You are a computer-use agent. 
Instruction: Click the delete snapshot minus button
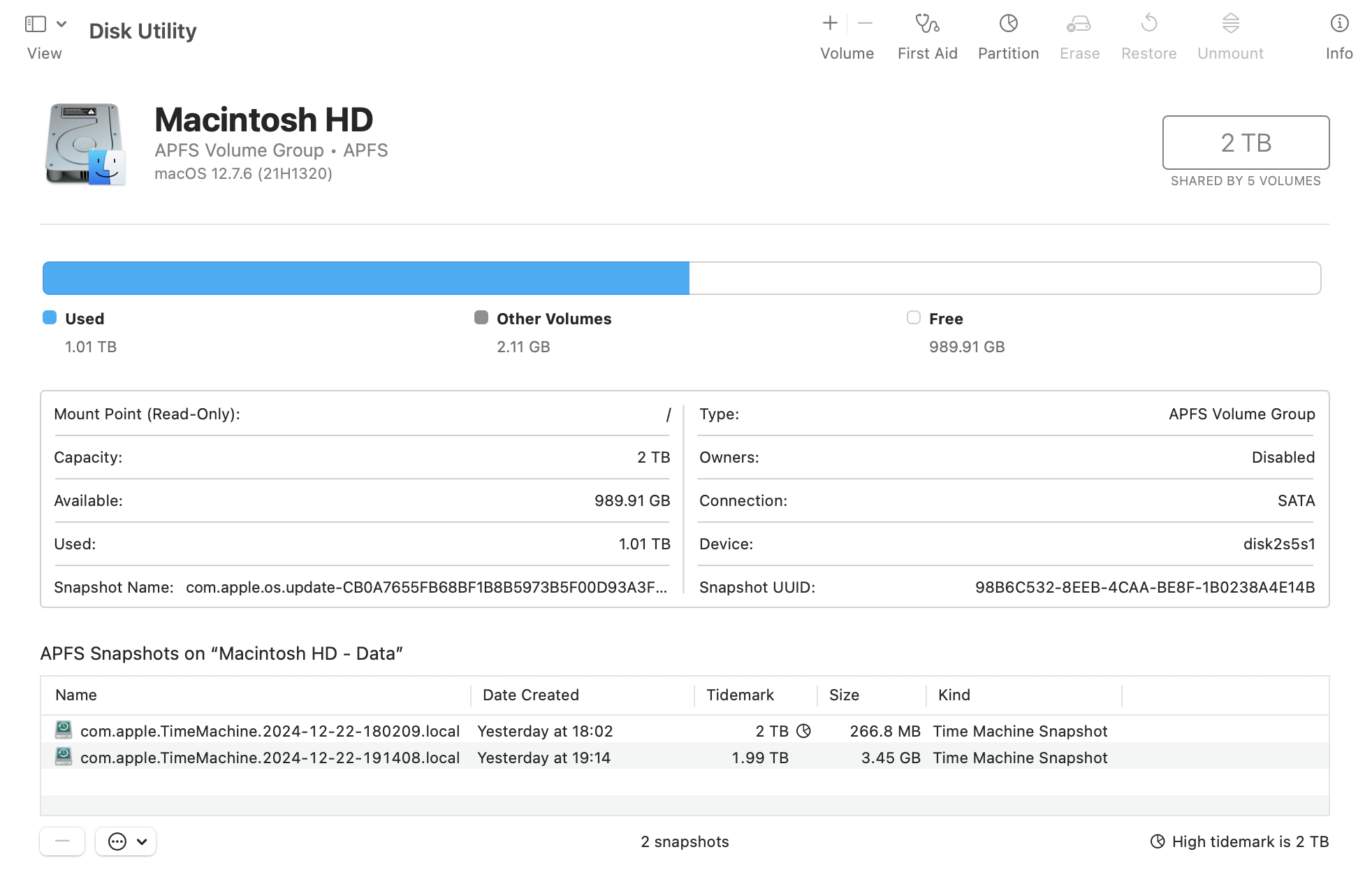click(x=62, y=841)
